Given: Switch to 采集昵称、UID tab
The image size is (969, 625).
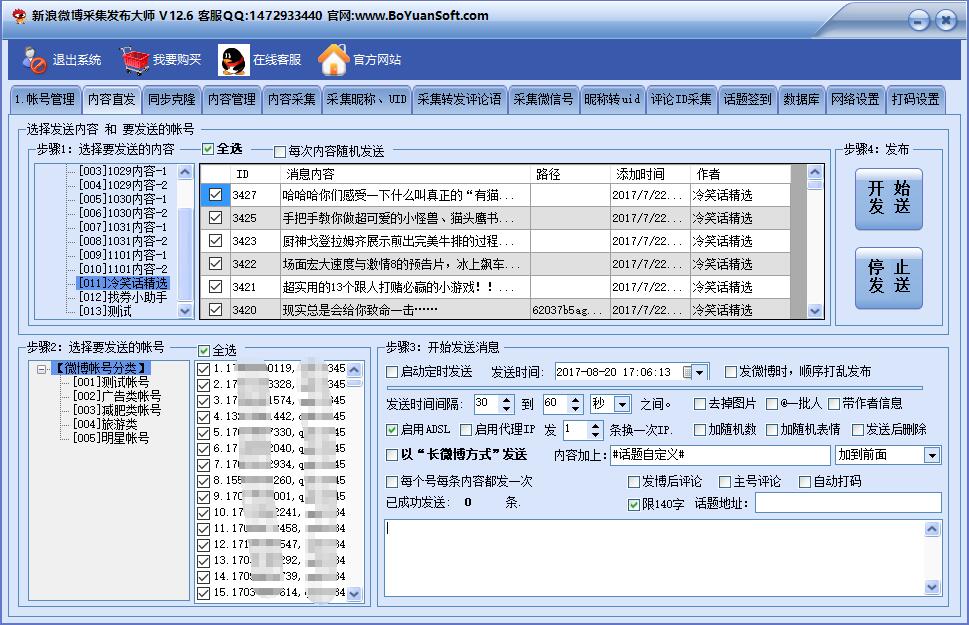Looking at the screenshot, I should [366, 100].
